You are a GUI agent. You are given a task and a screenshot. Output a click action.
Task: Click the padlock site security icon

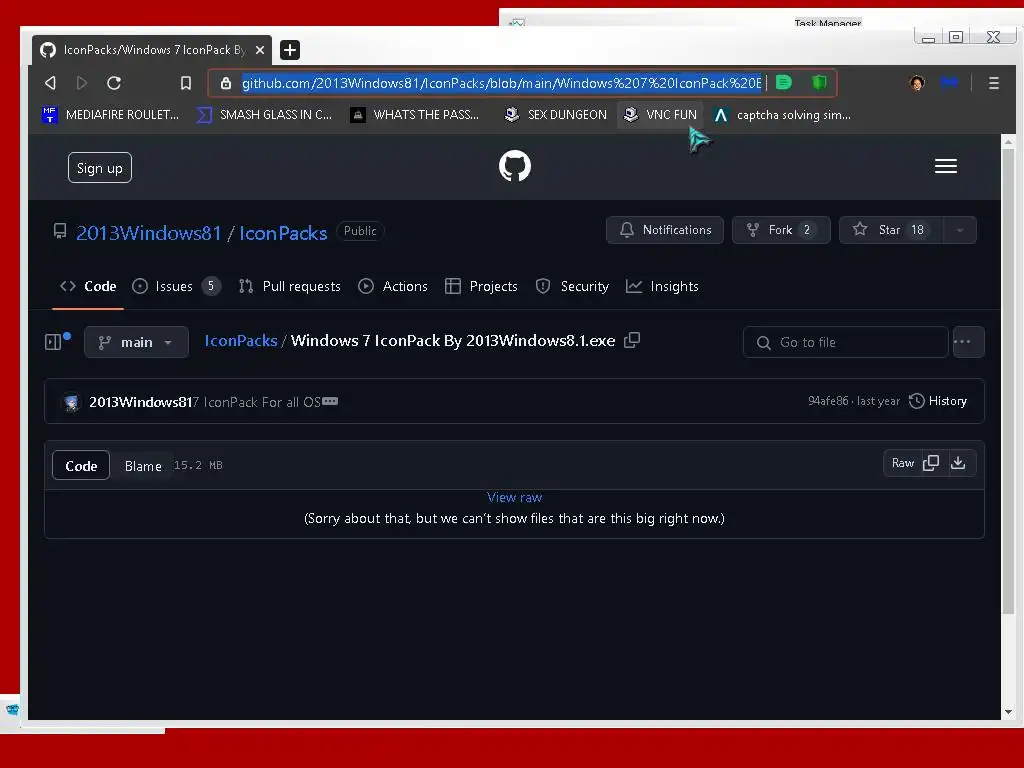(226, 83)
